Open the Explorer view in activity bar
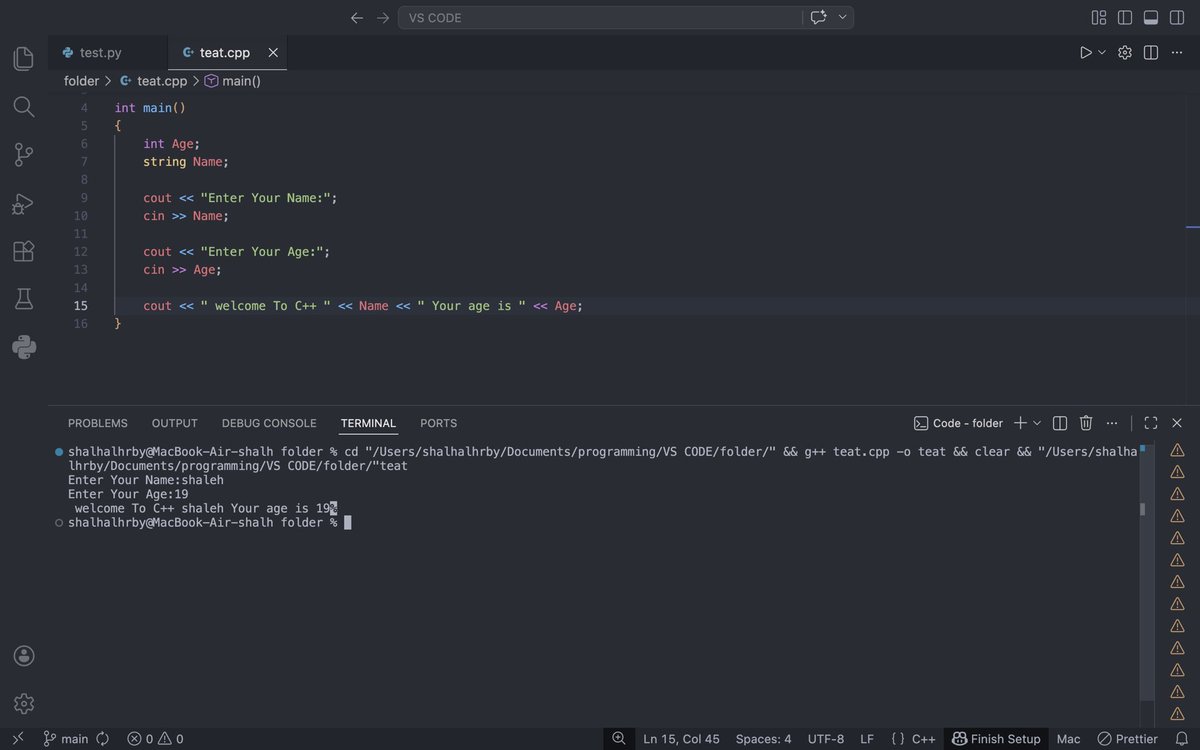This screenshot has width=1200, height=750. point(24,58)
